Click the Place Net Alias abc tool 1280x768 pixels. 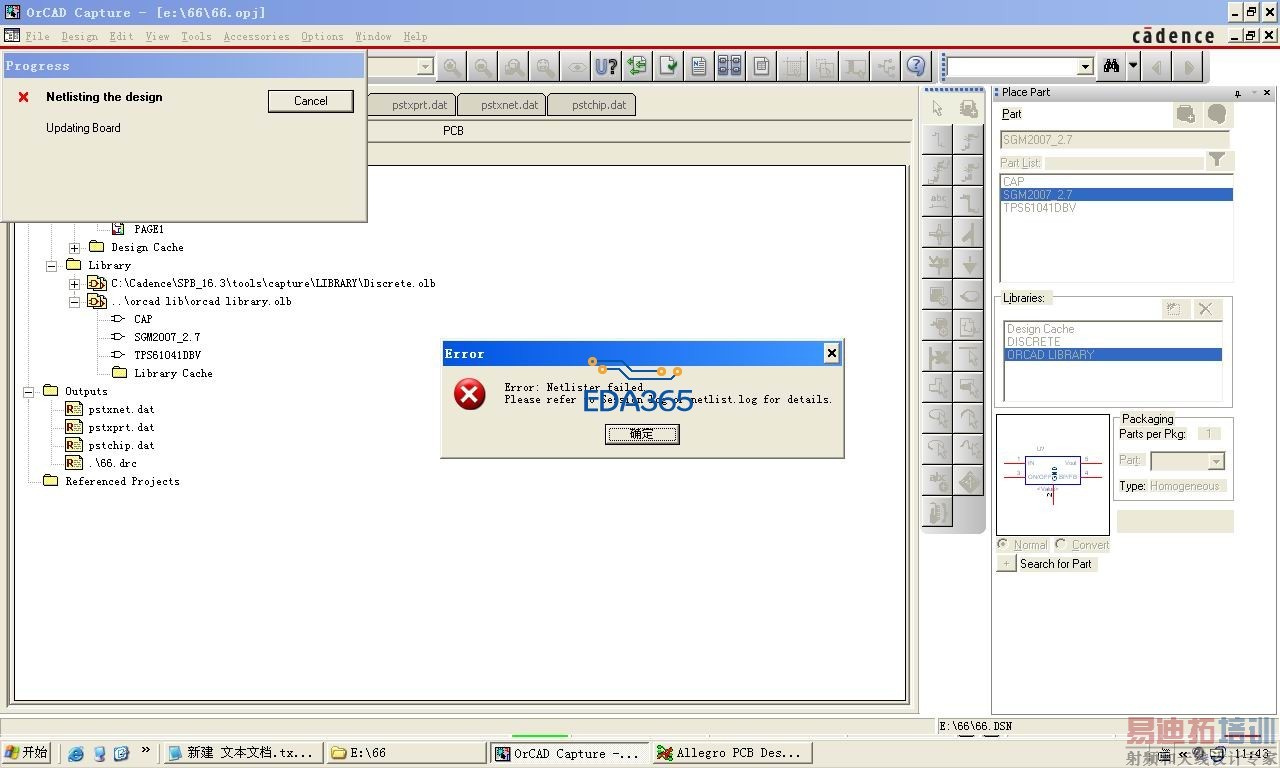click(x=938, y=201)
